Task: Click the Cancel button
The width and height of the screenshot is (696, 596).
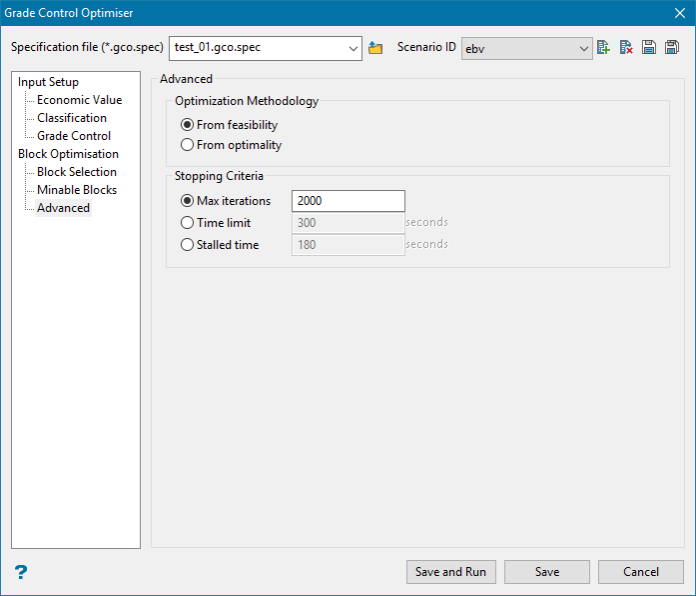Action: (x=641, y=572)
